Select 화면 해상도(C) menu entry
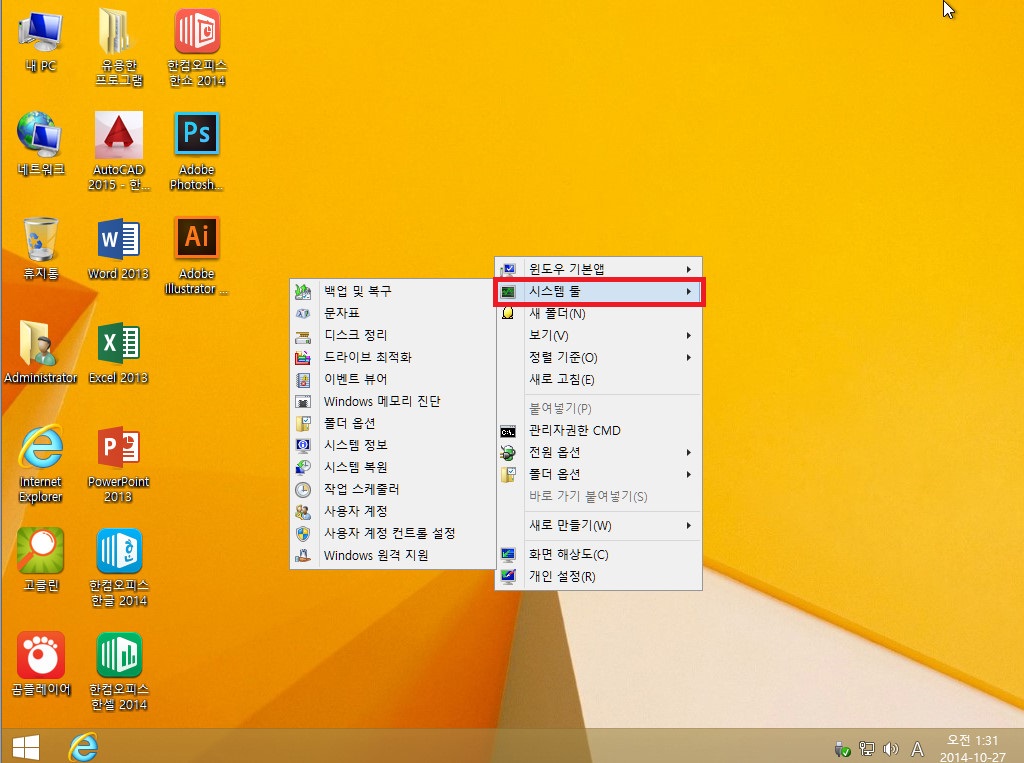1024x763 pixels. (598, 555)
